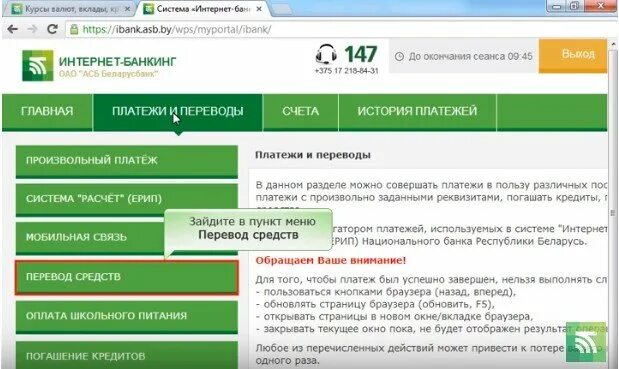Open the ИСТОРИЯ ПЛАТЕЖЕЙ menu tab
This screenshot has height=369, width=619.
[417, 111]
